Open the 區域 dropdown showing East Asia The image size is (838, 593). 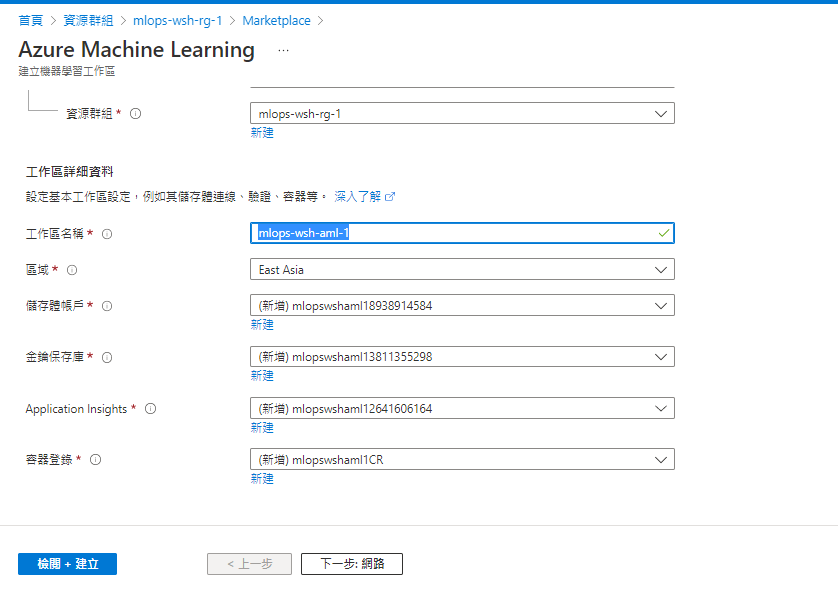tap(462, 269)
